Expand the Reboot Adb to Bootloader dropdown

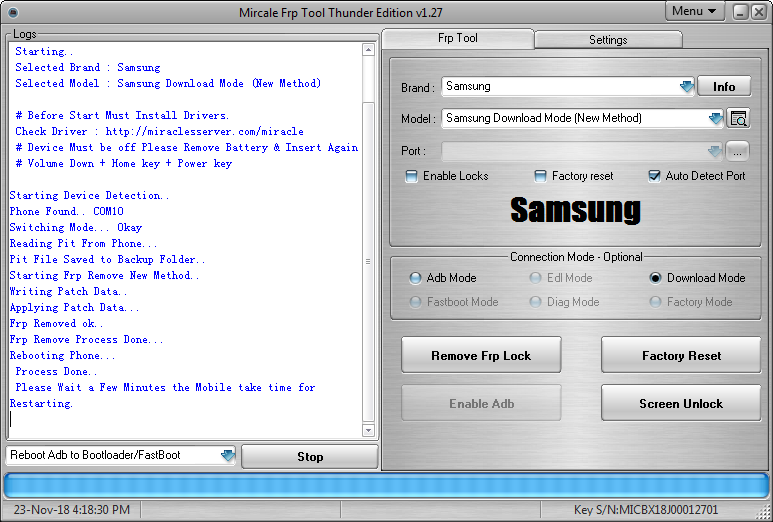(x=227, y=455)
